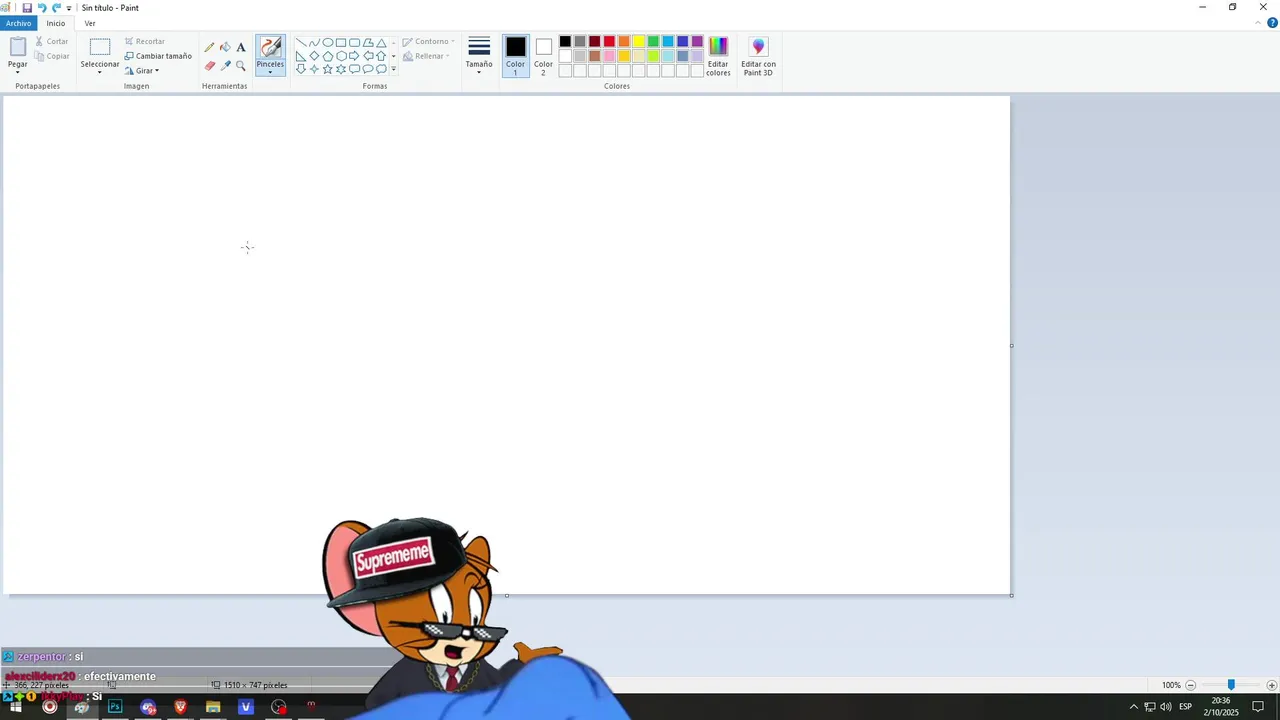This screenshot has width=1280, height=720.
Task: Select the Text tool (A)
Action: (241, 47)
